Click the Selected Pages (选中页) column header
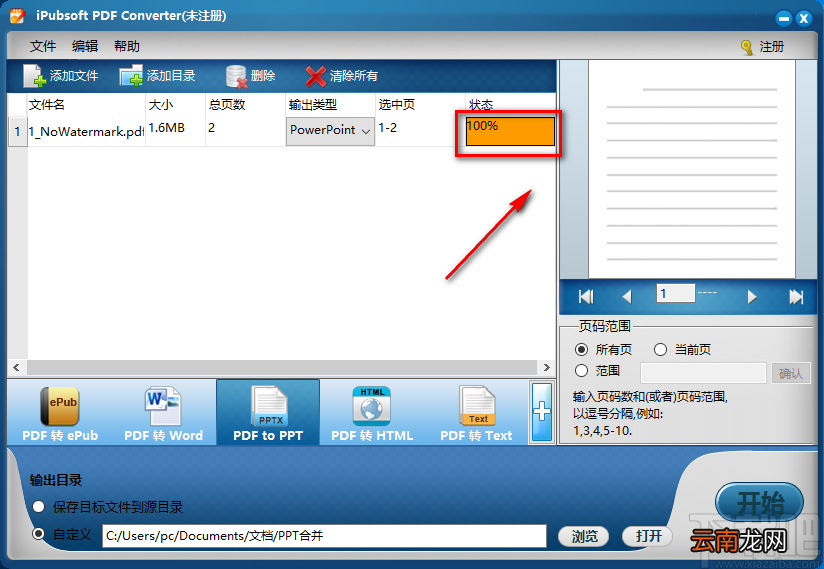The width and height of the screenshot is (824, 569). [420, 105]
